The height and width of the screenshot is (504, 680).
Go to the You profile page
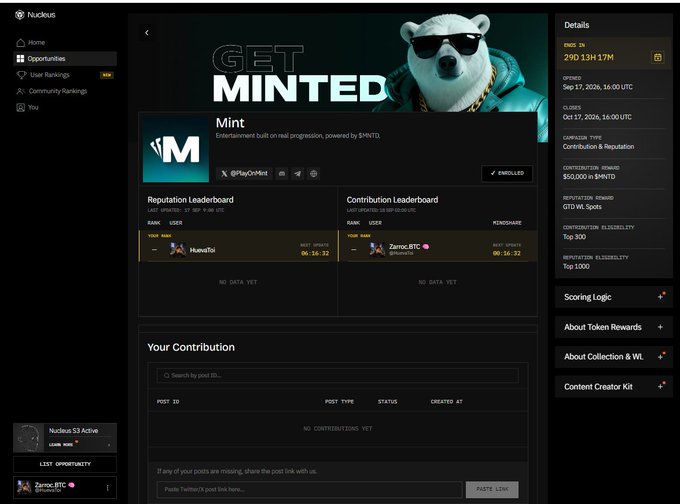65,107
